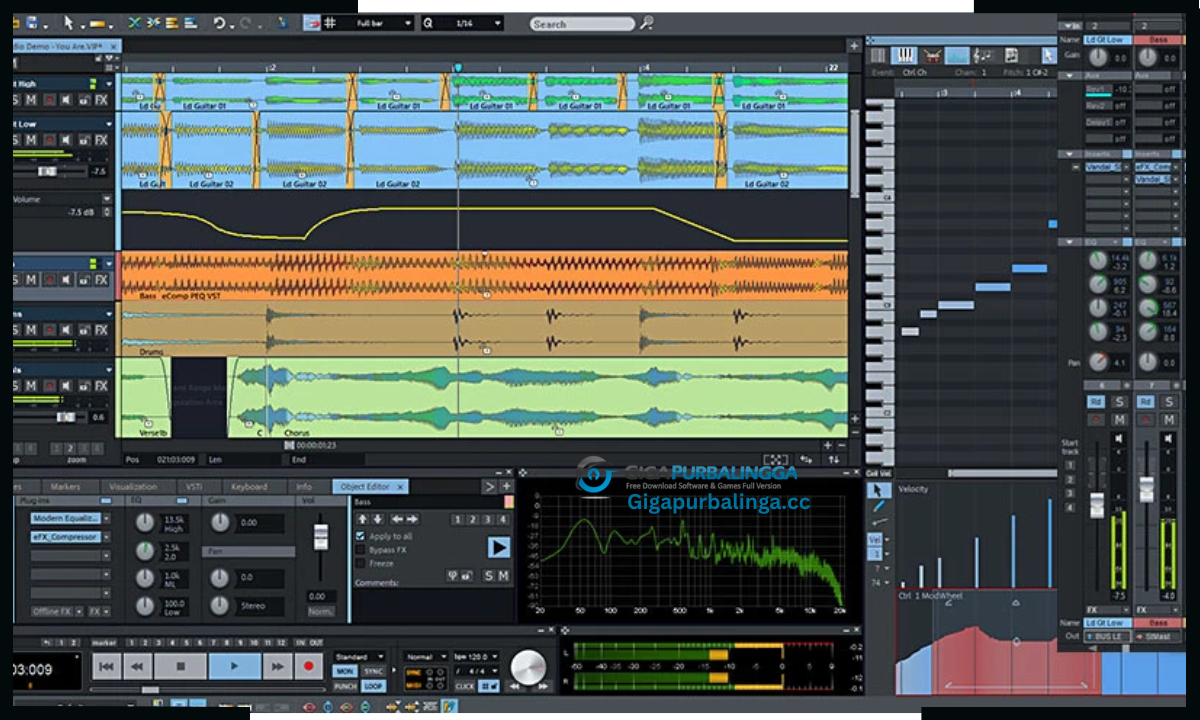Click the SYNC button in transport

(x=374, y=672)
